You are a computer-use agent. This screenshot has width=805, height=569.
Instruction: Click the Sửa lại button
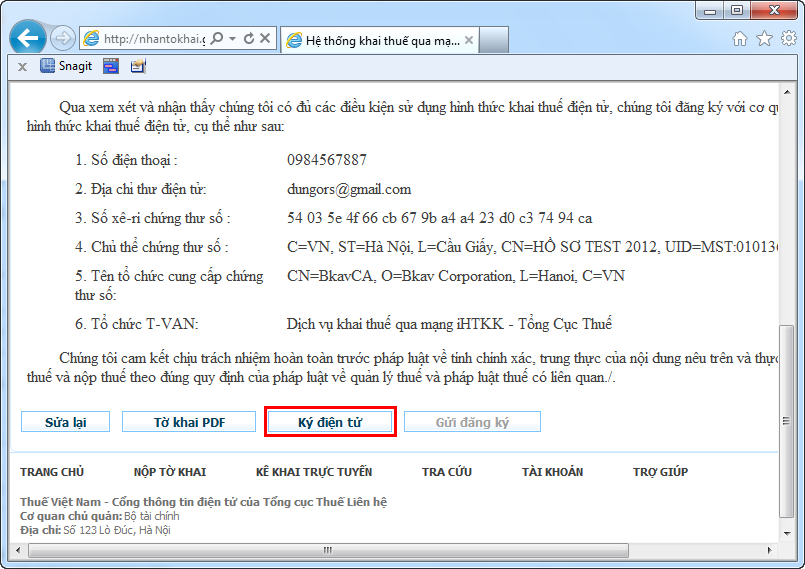click(x=65, y=422)
